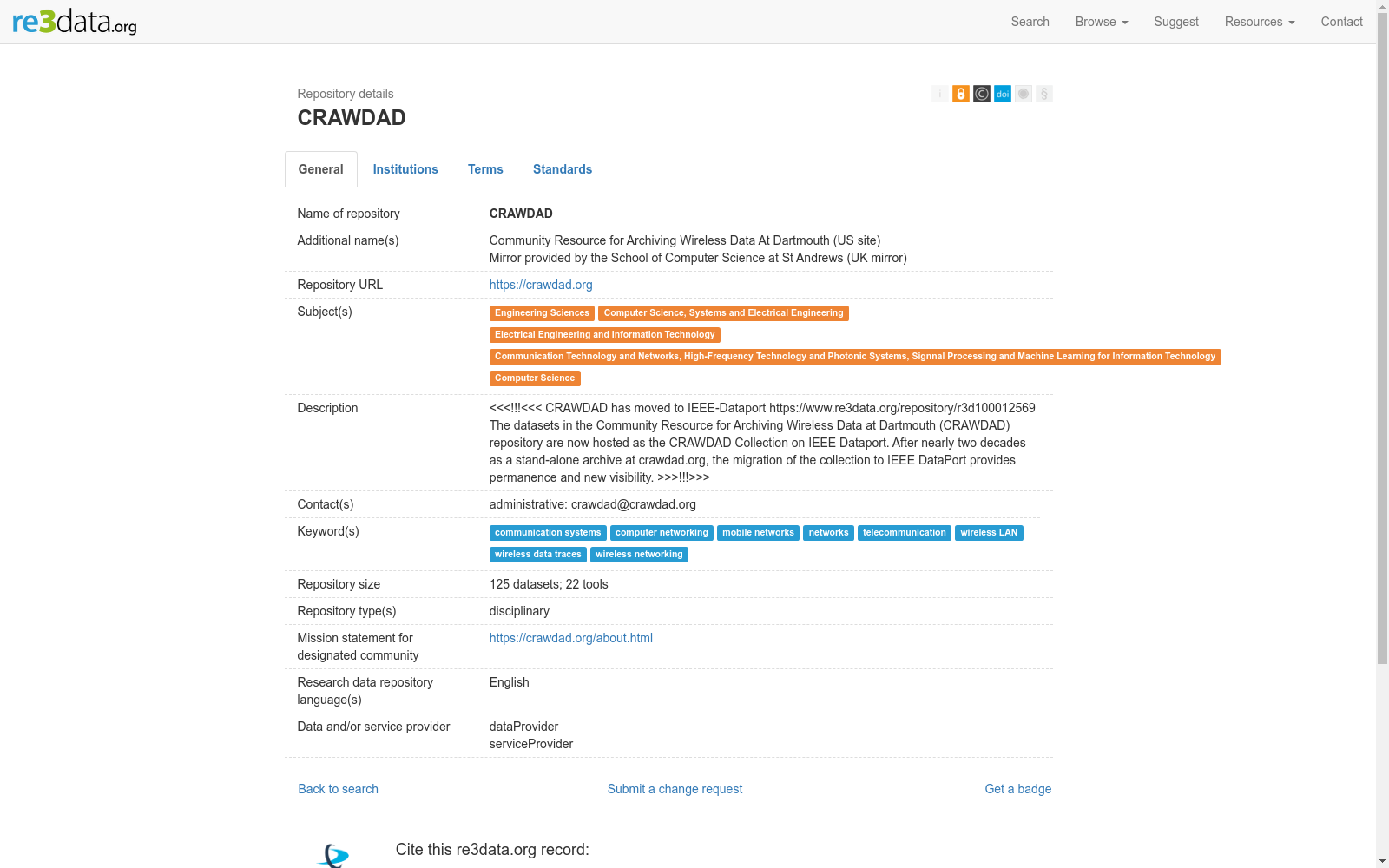Click Submit a change request

tap(675, 789)
